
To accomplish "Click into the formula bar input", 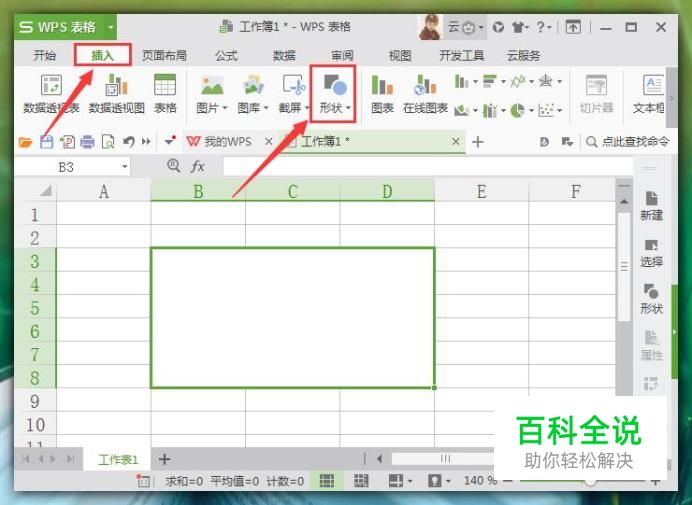I will pyautogui.click(x=428, y=167).
